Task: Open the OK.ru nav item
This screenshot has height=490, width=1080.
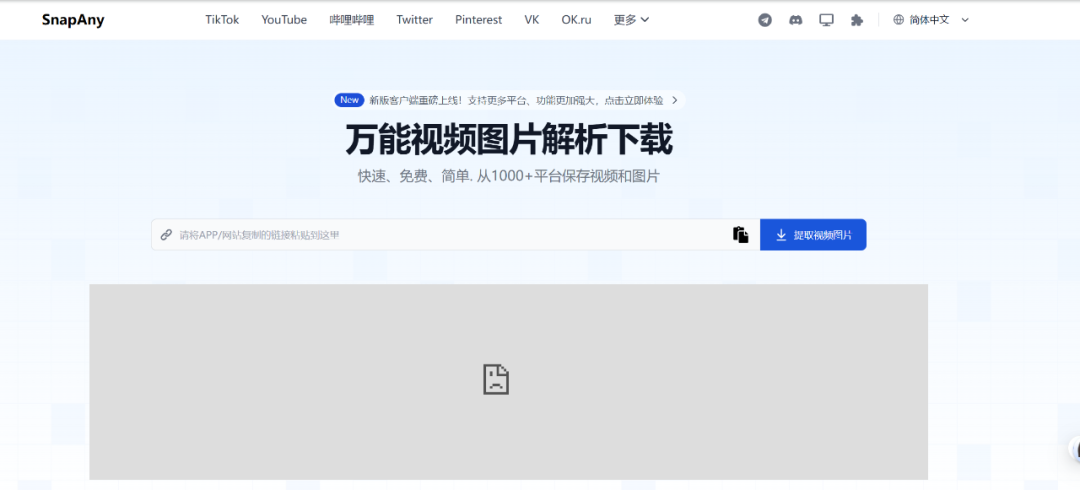Action: [577, 20]
